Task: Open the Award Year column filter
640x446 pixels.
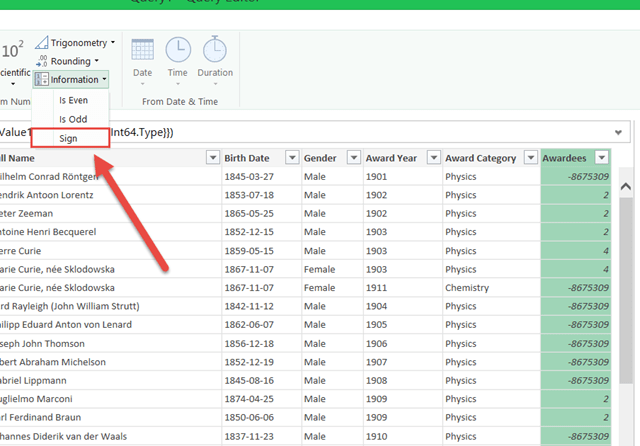Action: click(x=432, y=158)
